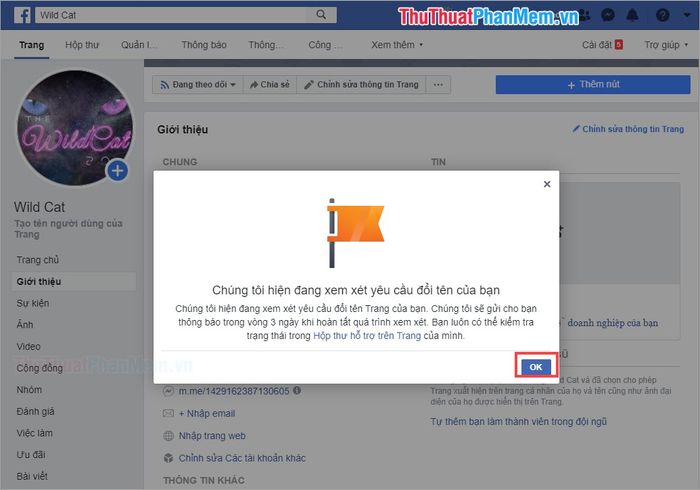Expand the Đang theo dõi dropdown
700x490 pixels.
[198, 84]
